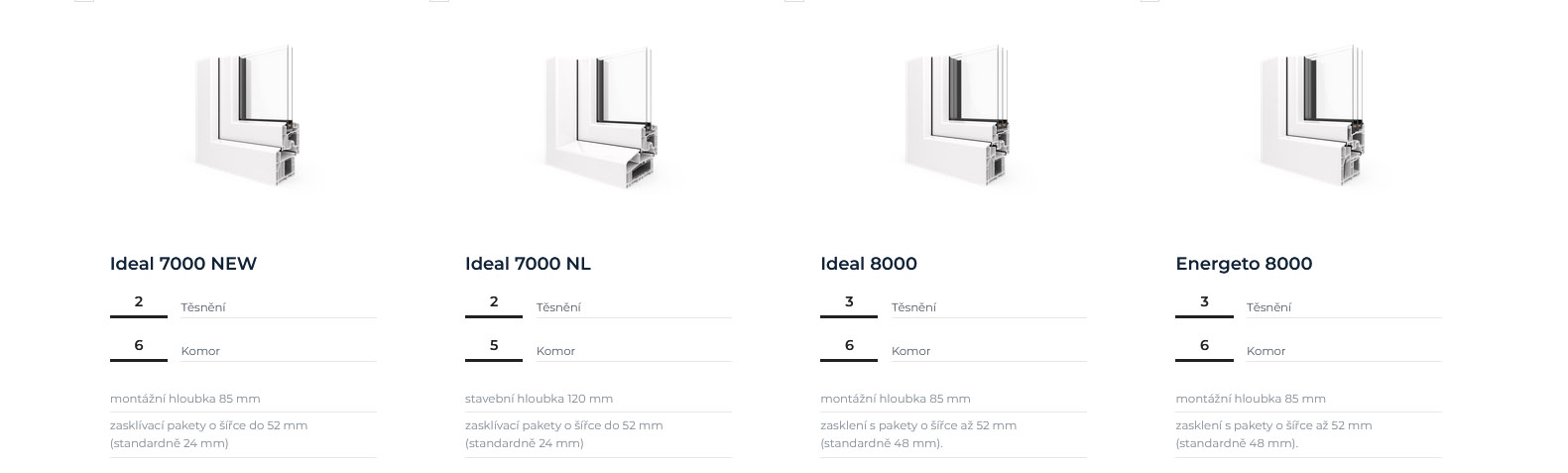Open the Ideal 7000 NEW profile image
Screen dimensions: 1568x473
pos(244,119)
